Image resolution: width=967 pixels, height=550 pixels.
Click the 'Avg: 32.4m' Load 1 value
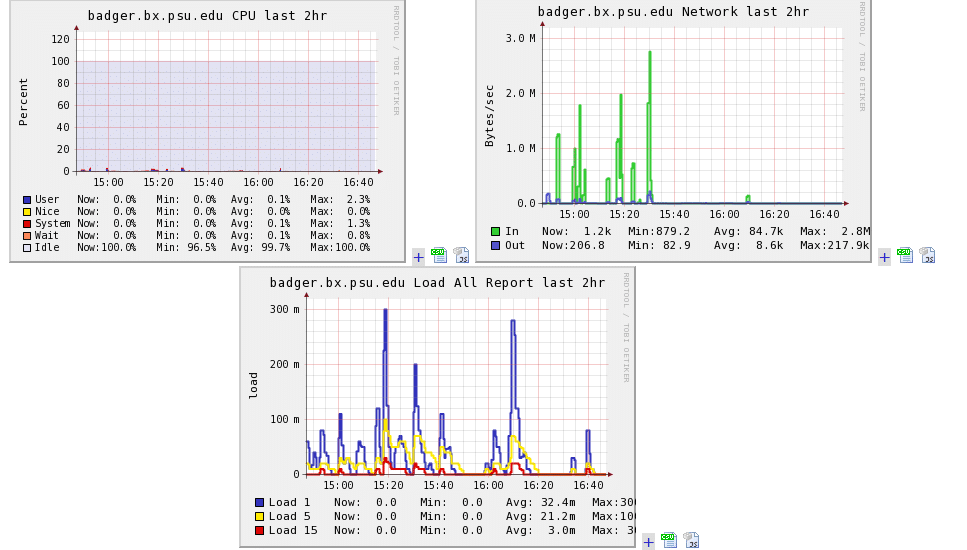click(x=541, y=503)
